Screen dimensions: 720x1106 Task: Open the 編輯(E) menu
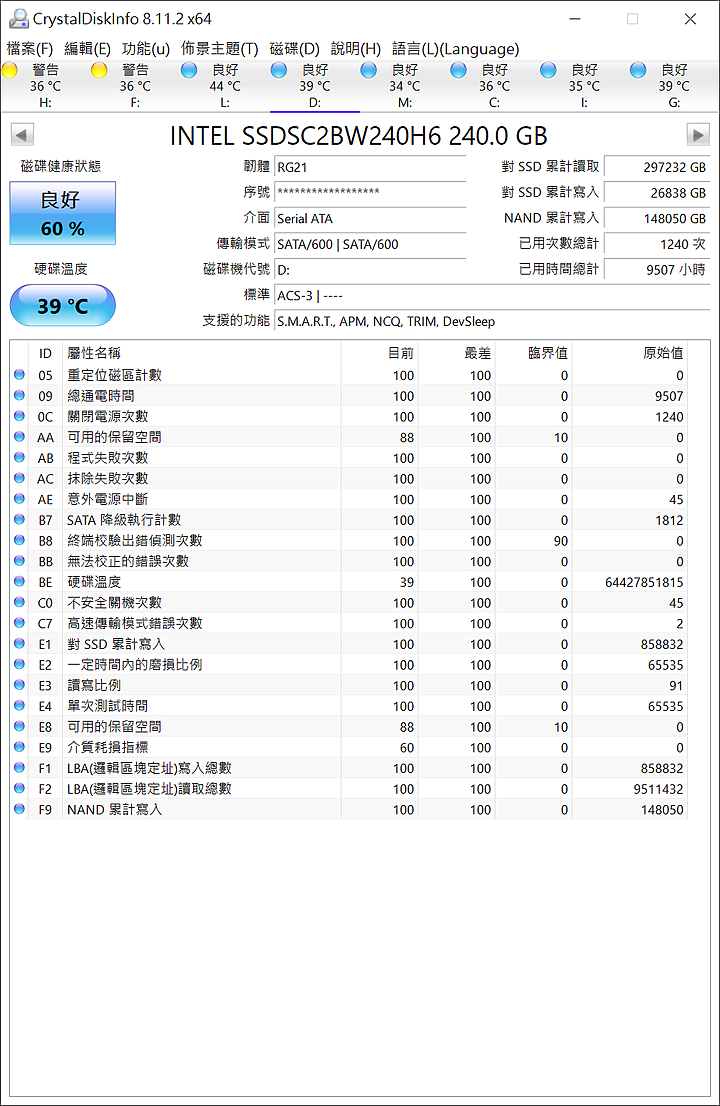tap(87, 49)
